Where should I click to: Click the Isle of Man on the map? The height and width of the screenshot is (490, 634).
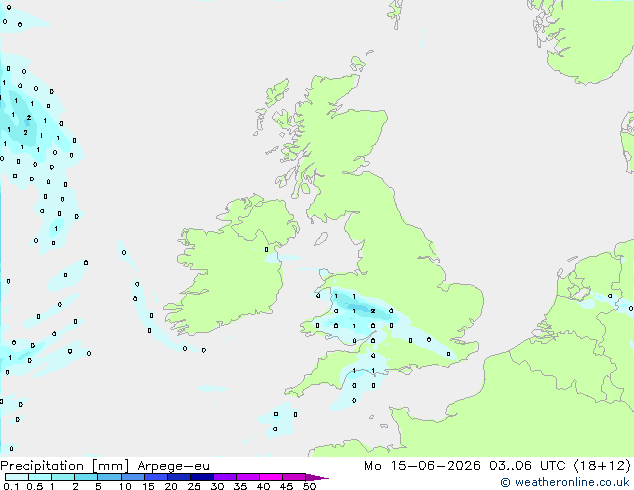tap(321, 239)
